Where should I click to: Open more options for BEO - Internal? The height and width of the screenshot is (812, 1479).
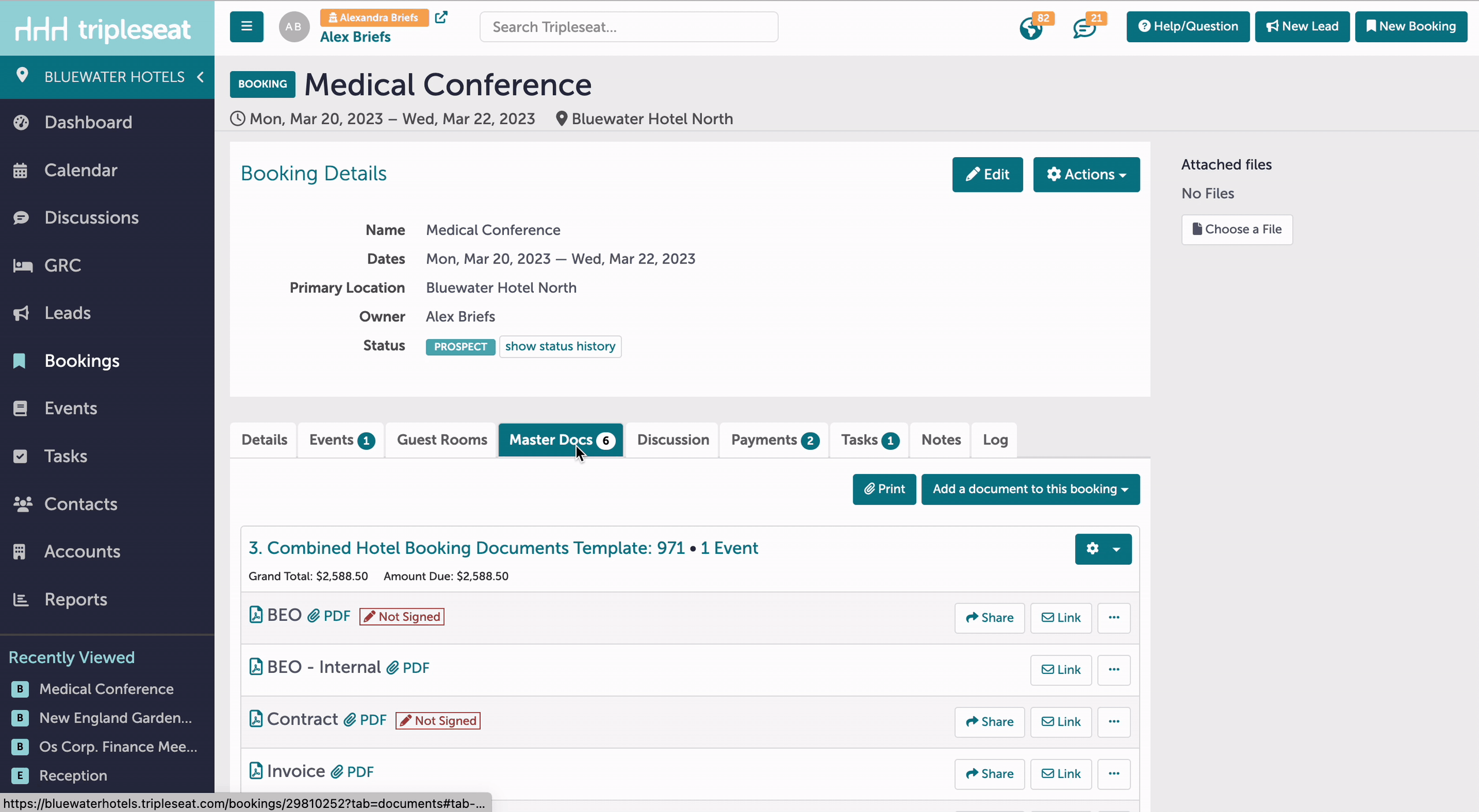click(1114, 670)
